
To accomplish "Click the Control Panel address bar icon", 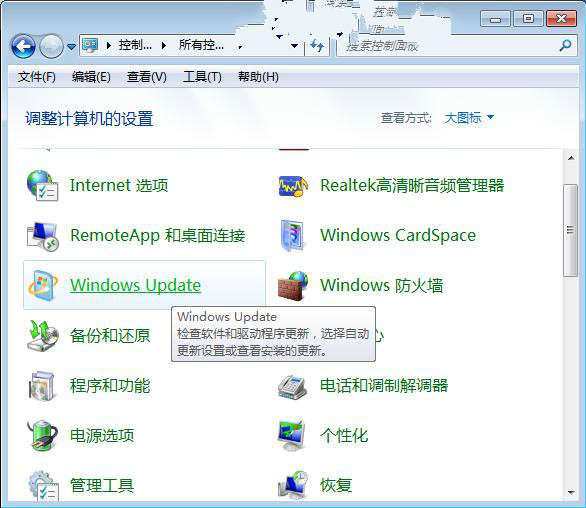I will tap(90, 45).
